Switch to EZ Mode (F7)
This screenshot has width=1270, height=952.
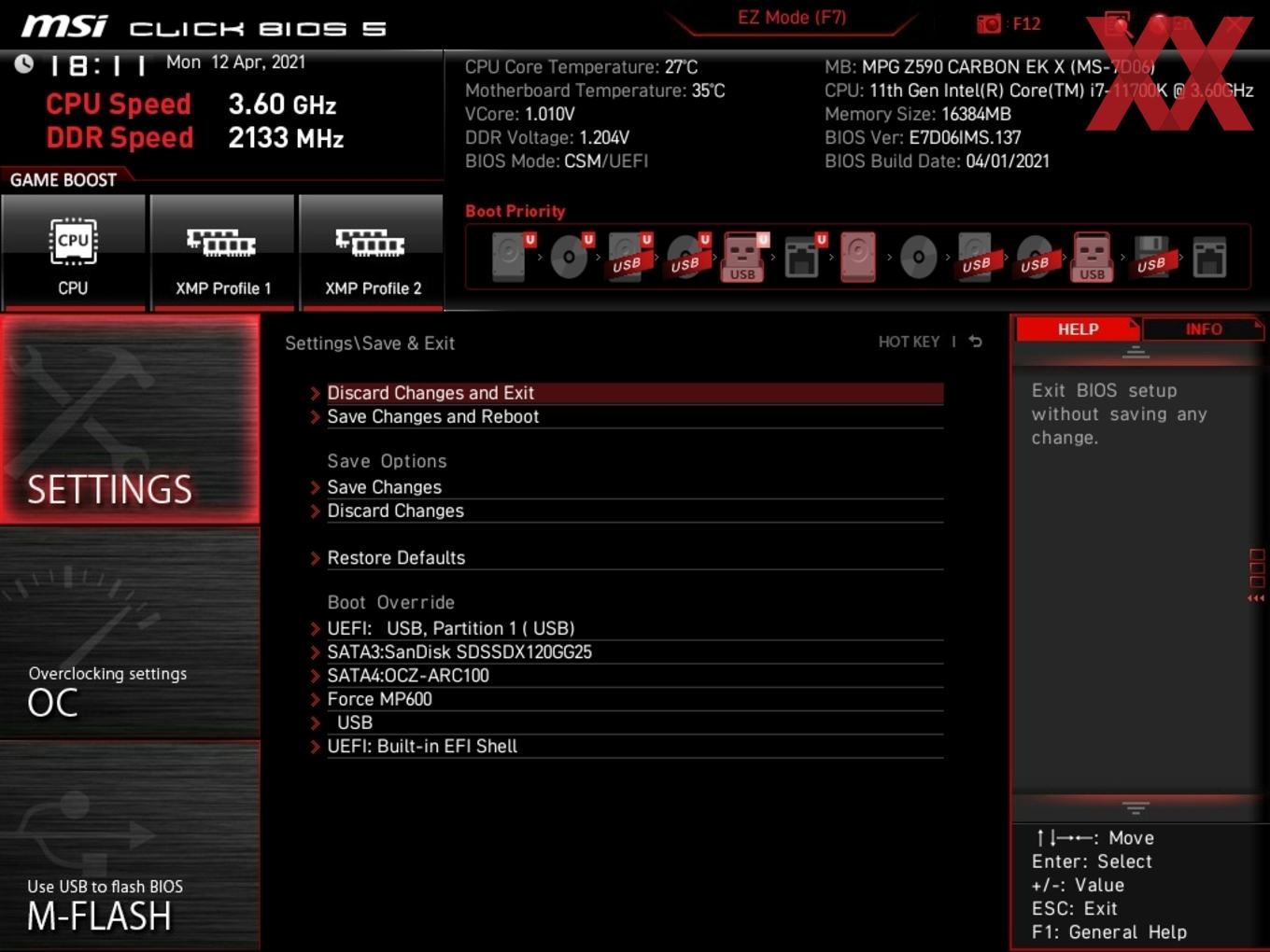[x=792, y=18]
